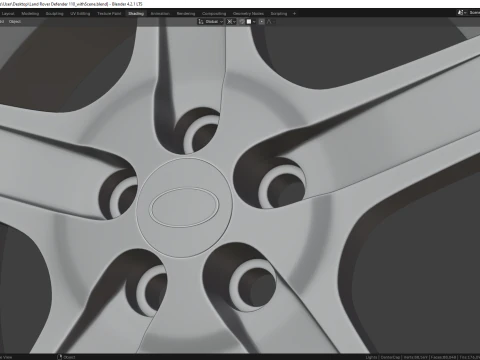The image size is (480, 360).
Task: Open the Animation workspace tab
Action: 160,14
